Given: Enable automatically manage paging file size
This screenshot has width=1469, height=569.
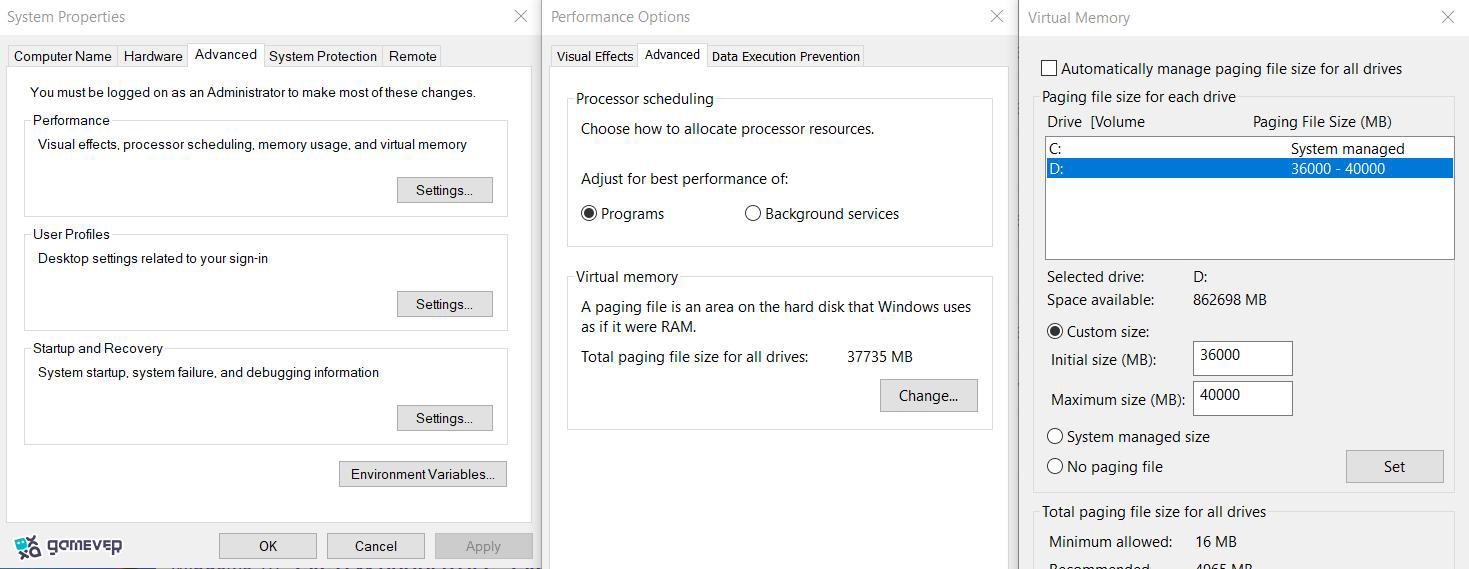Looking at the screenshot, I should 1222,69.
